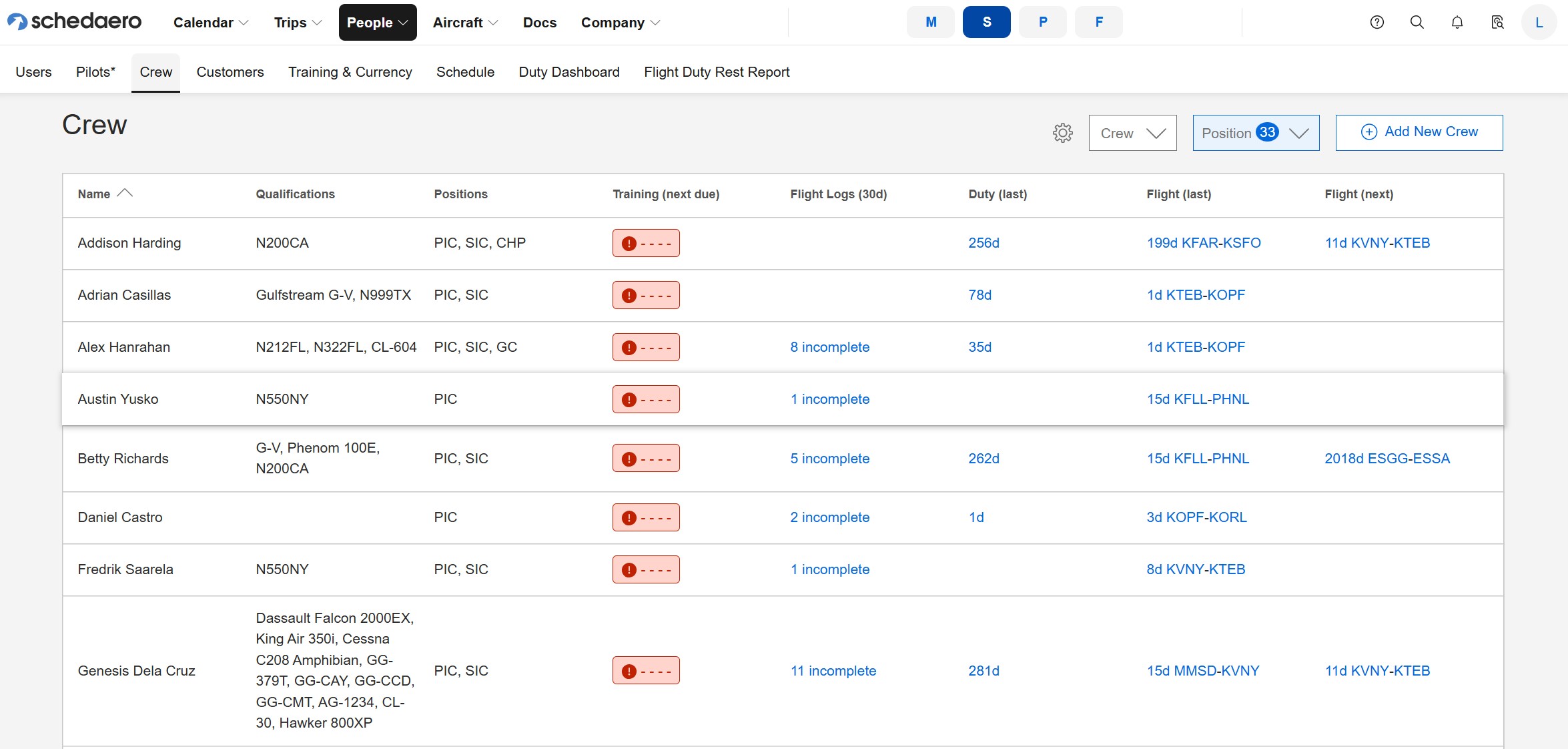
Task: Switch to the Pilots* tab
Action: [x=95, y=72]
